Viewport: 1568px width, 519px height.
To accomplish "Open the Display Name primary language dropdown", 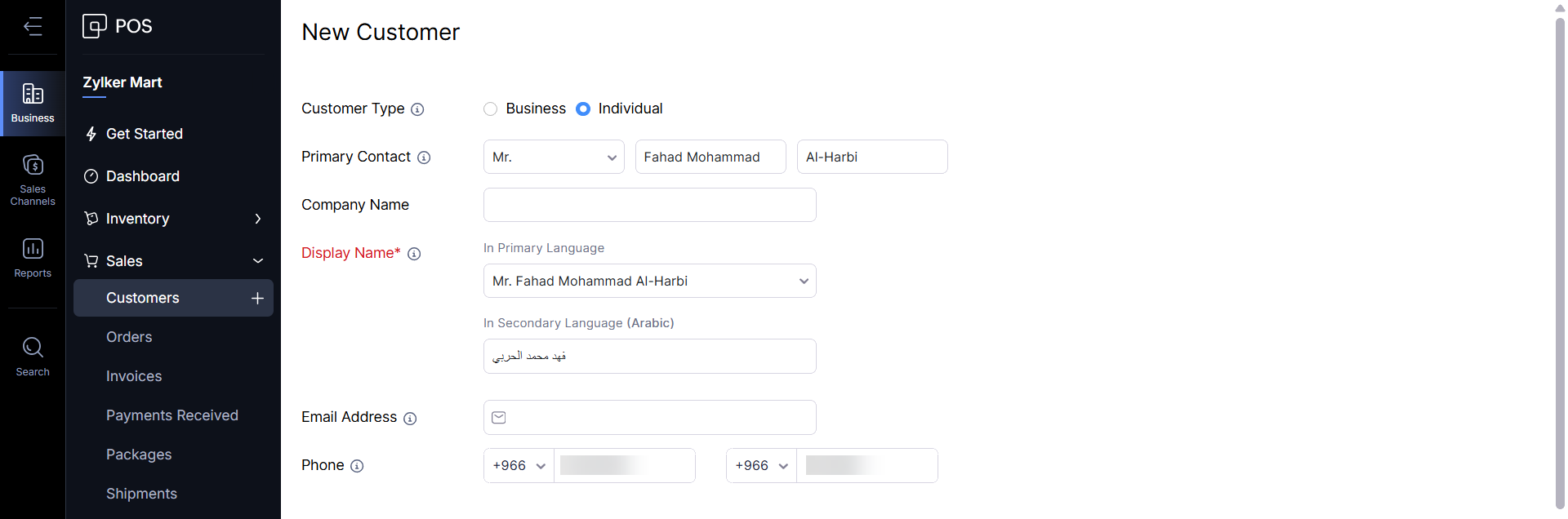I will coord(649,281).
